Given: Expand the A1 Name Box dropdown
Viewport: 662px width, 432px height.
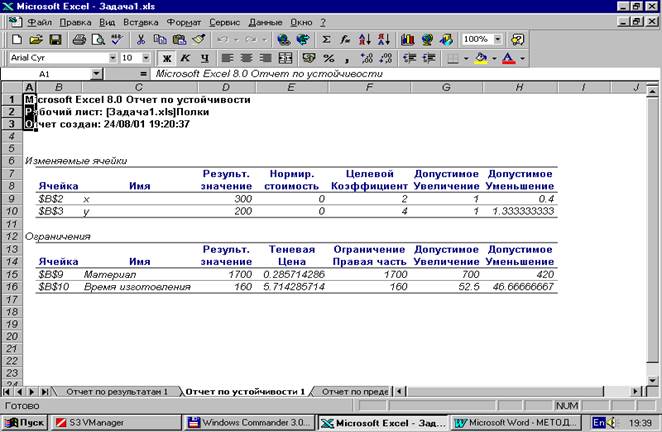Looking at the screenshot, I should 97,74.
